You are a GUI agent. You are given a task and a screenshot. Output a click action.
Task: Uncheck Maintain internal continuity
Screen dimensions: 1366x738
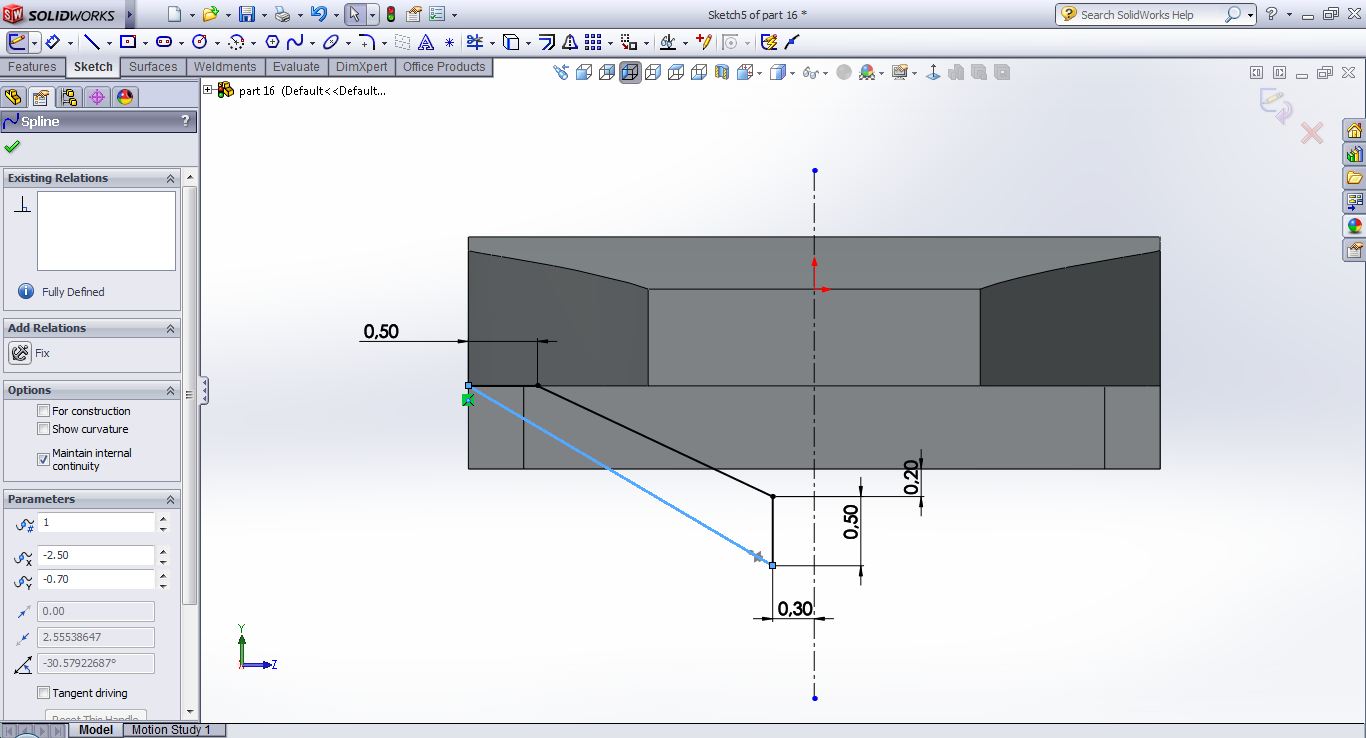[x=43, y=459]
